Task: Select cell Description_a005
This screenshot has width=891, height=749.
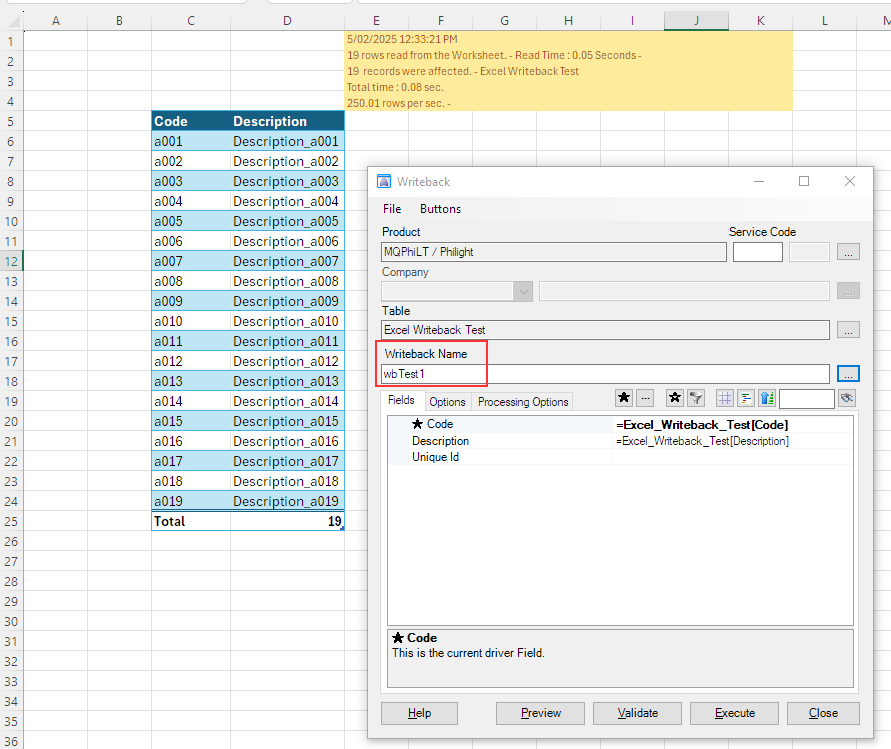Action: click(x=287, y=221)
